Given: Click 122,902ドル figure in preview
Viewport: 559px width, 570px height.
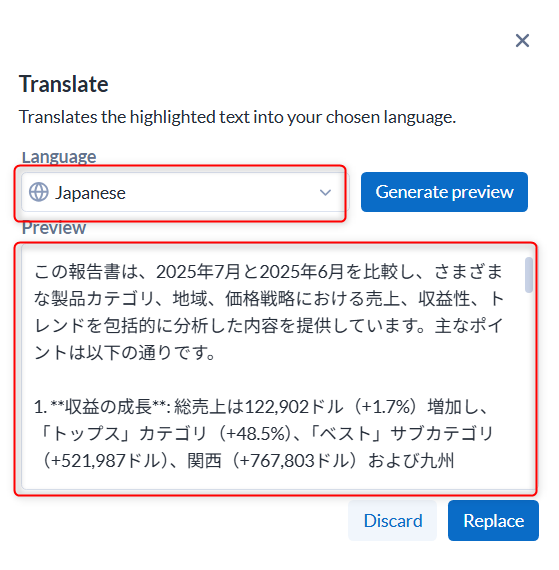Looking at the screenshot, I should click(x=294, y=406).
